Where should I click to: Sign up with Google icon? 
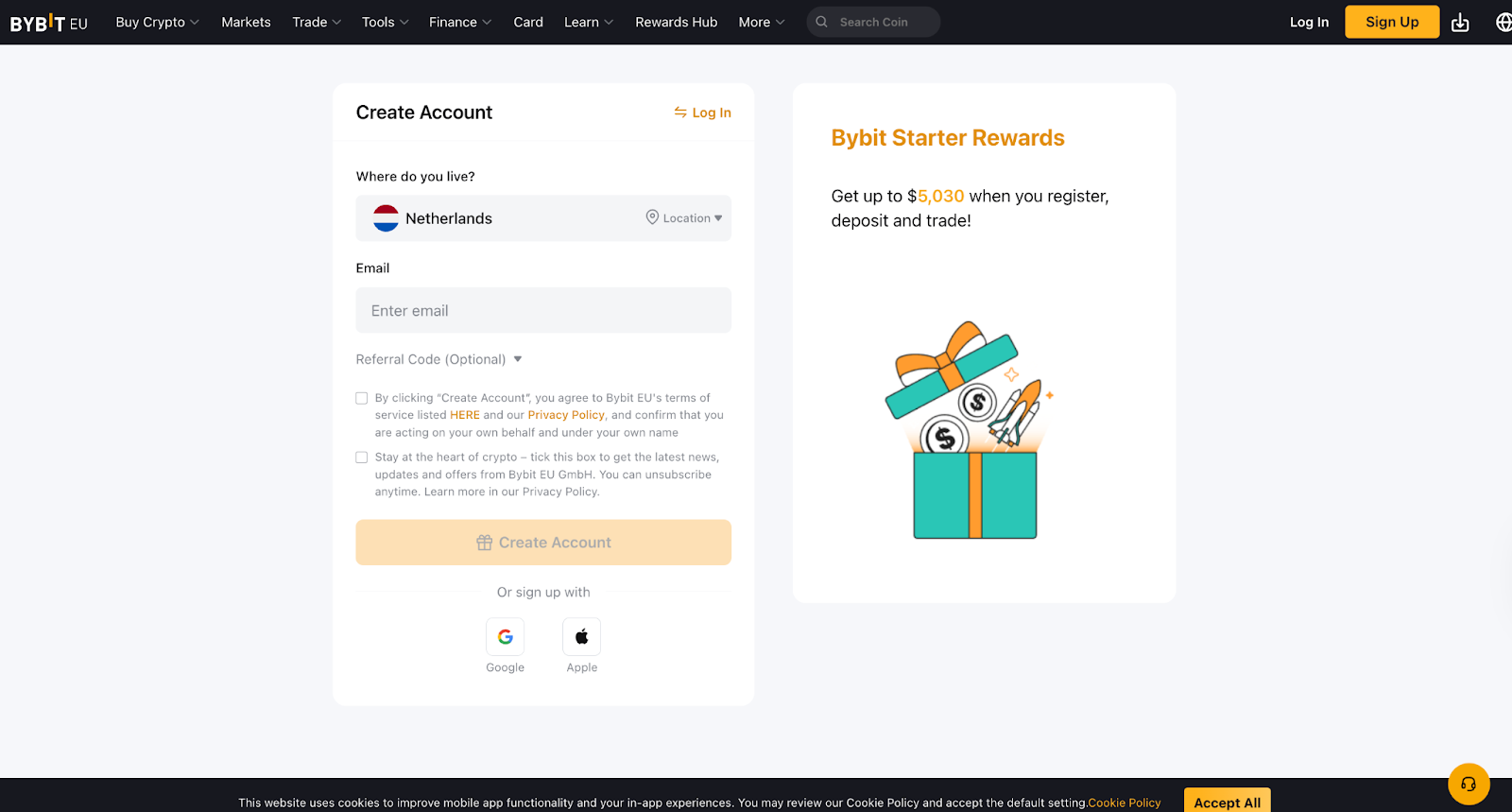click(x=506, y=637)
